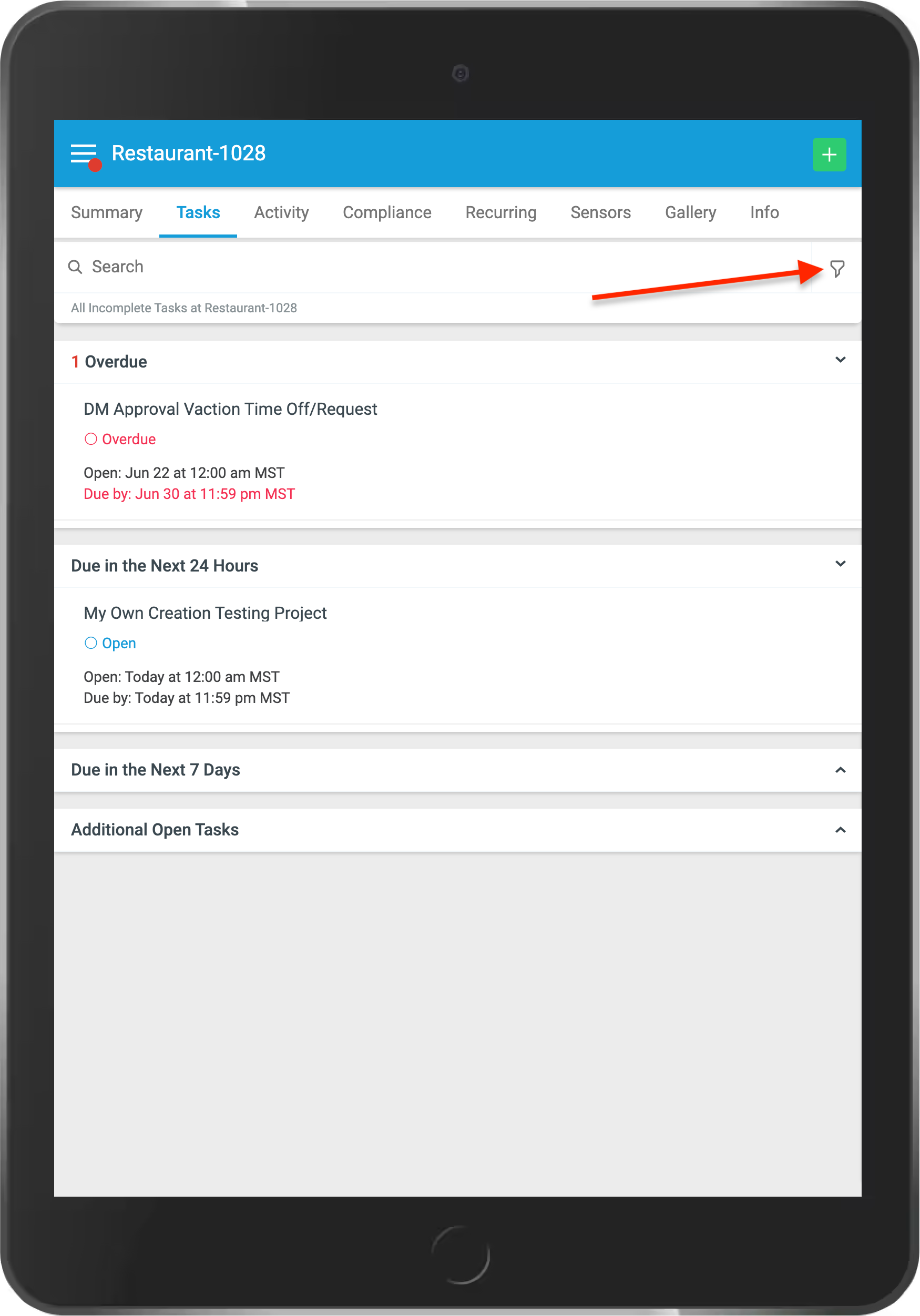Switch to the Compliance tab
The height and width of the screenshot is (1316, 920).
387,212
